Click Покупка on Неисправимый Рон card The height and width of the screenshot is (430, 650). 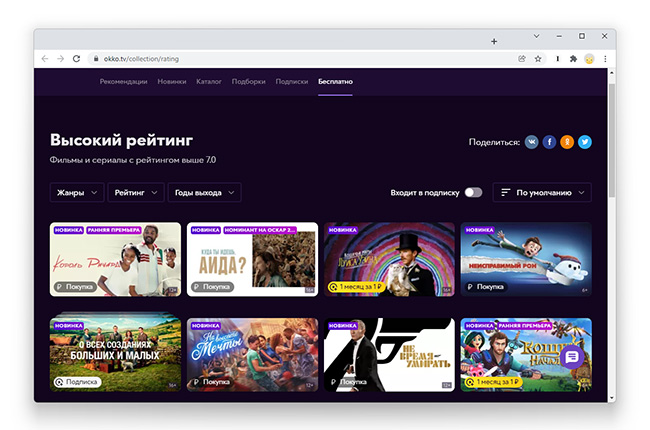[x=486, y=287]
